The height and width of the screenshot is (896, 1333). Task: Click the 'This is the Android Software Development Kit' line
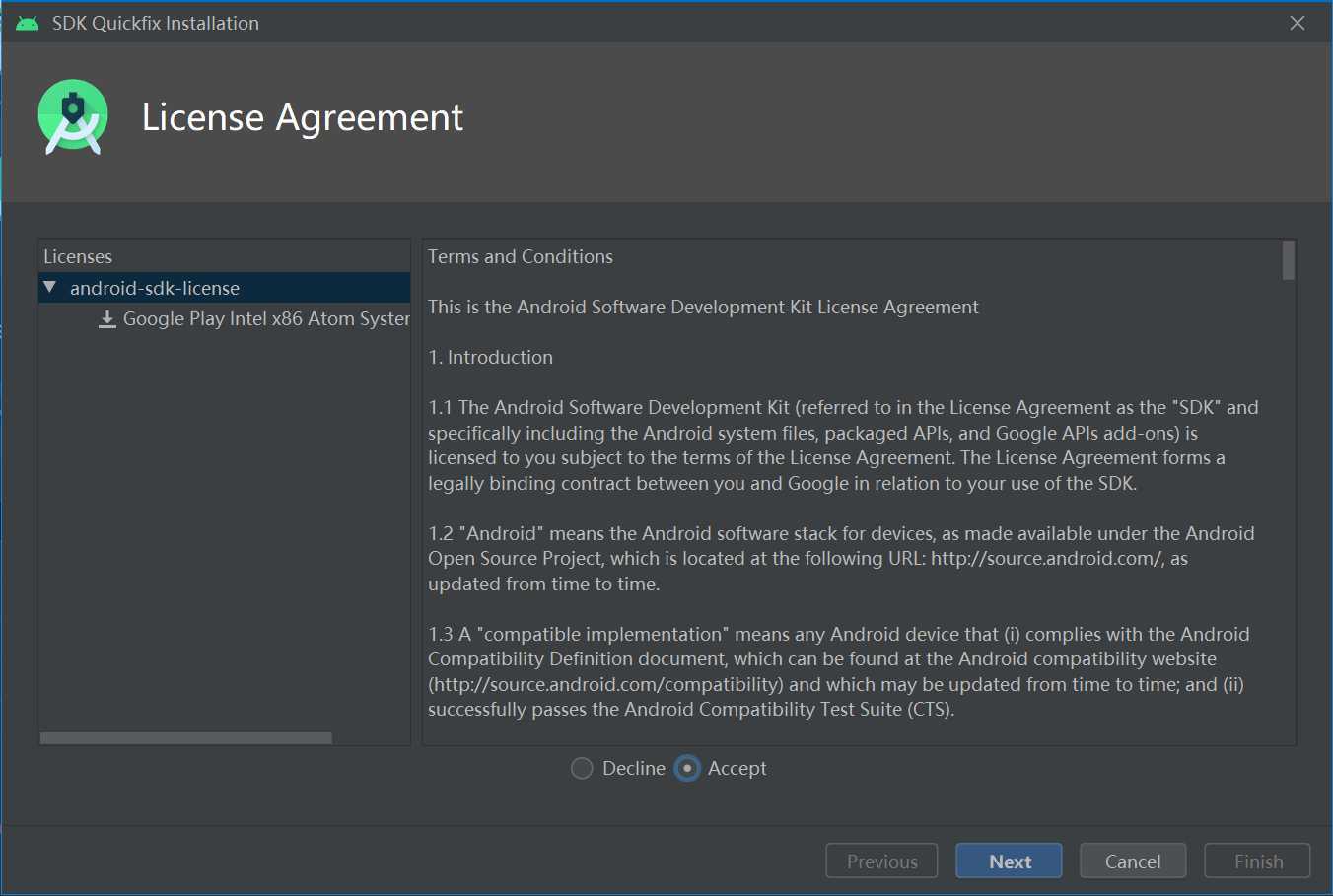pyautogui.click(x=704, y=307)
